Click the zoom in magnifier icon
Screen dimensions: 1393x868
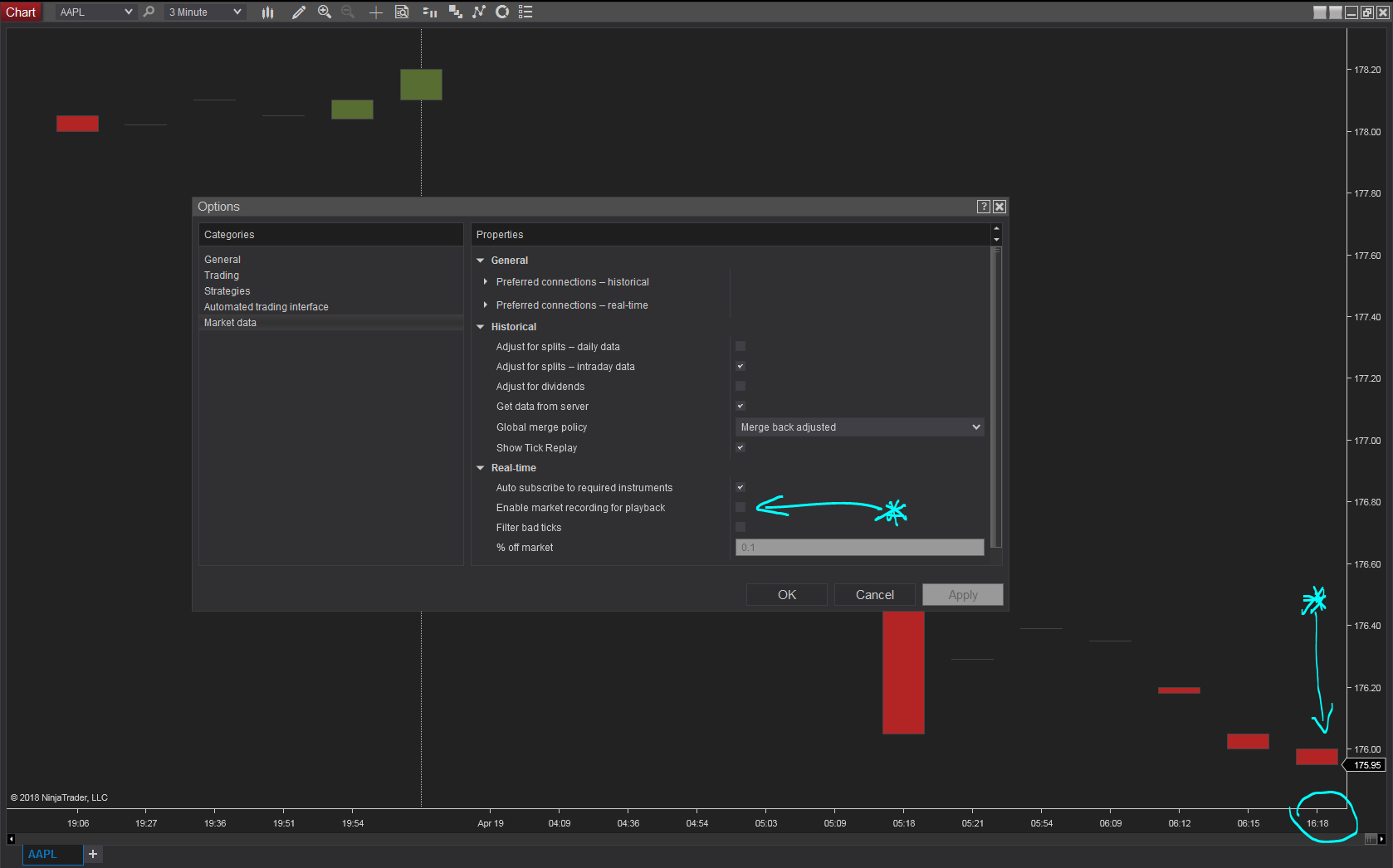325,12
